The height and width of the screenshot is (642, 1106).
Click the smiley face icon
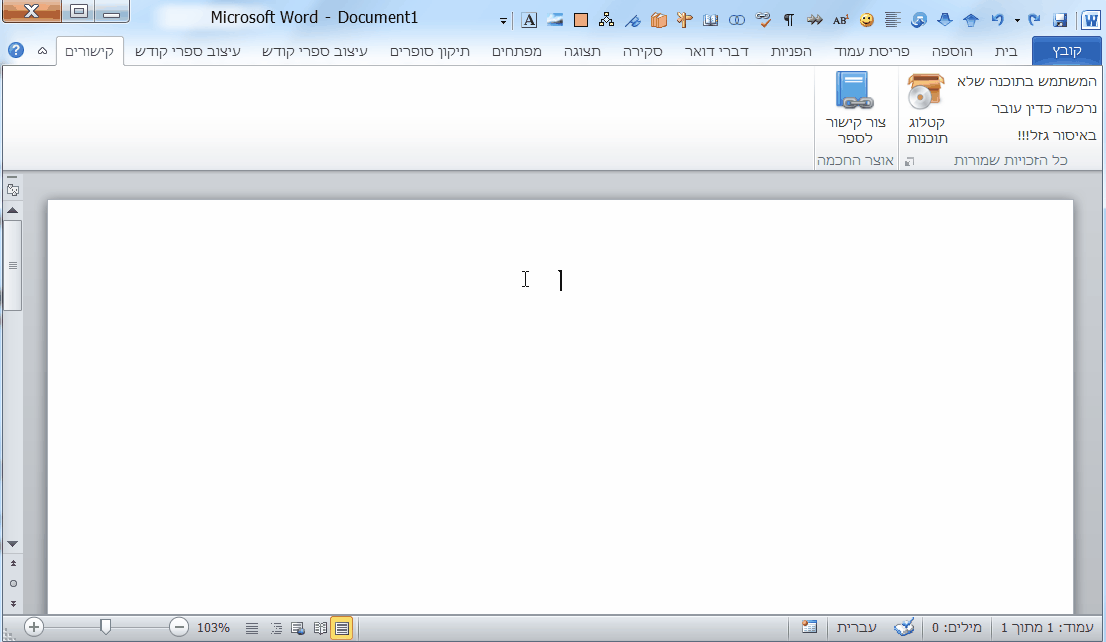point(867,20)
